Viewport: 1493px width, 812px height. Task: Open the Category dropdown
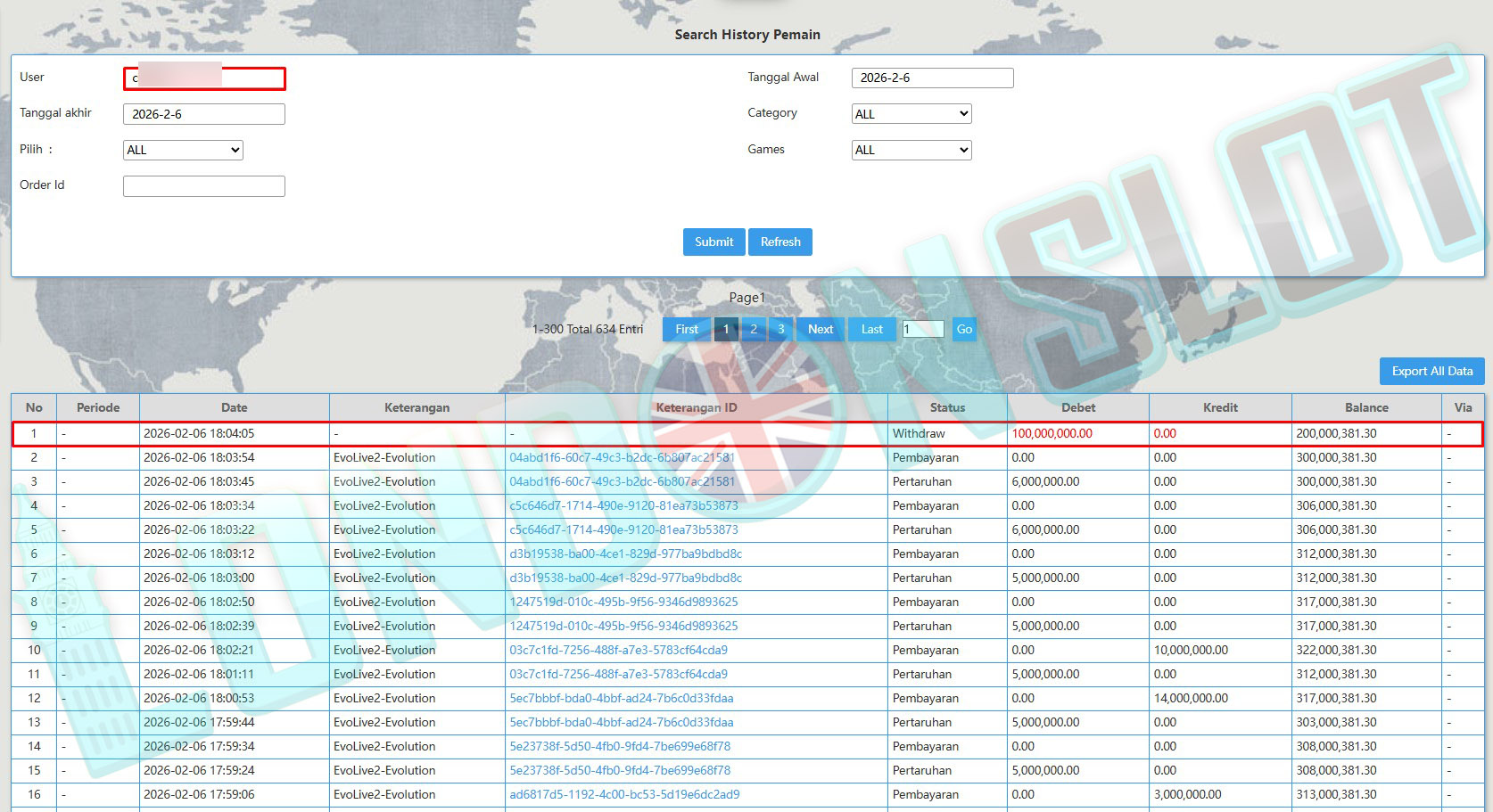coord(911,114)
